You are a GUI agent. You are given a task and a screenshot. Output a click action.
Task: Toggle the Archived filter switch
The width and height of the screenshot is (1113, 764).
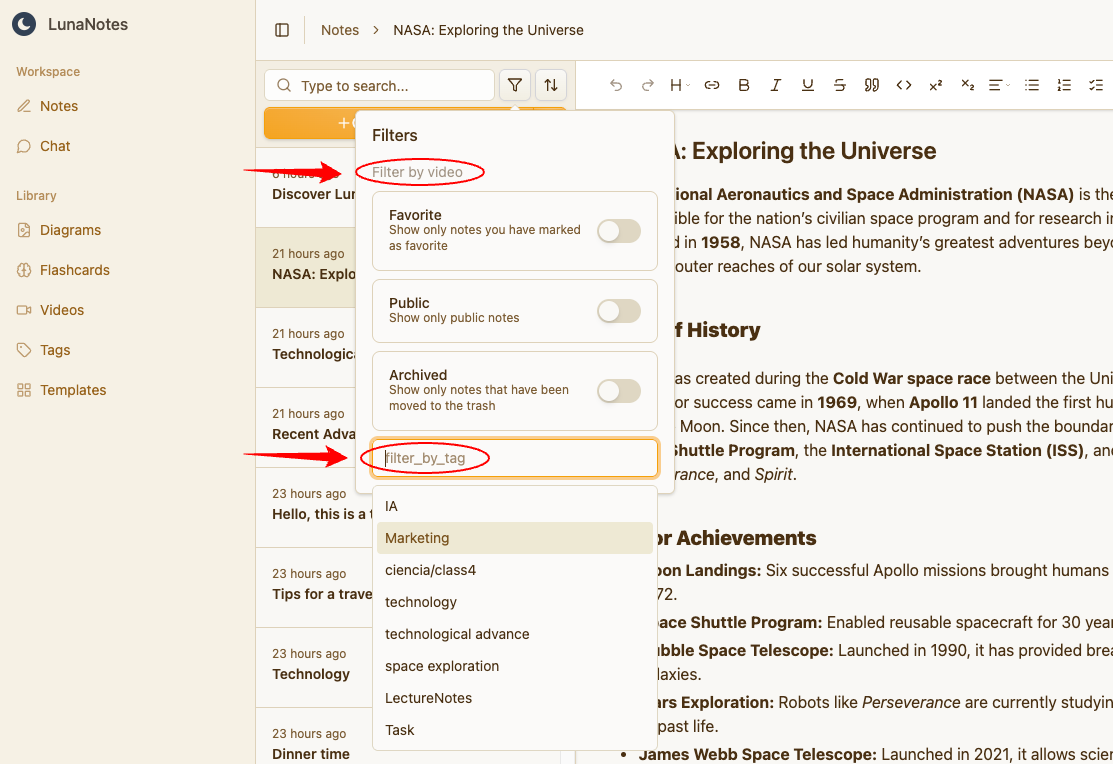coord(618,391)
